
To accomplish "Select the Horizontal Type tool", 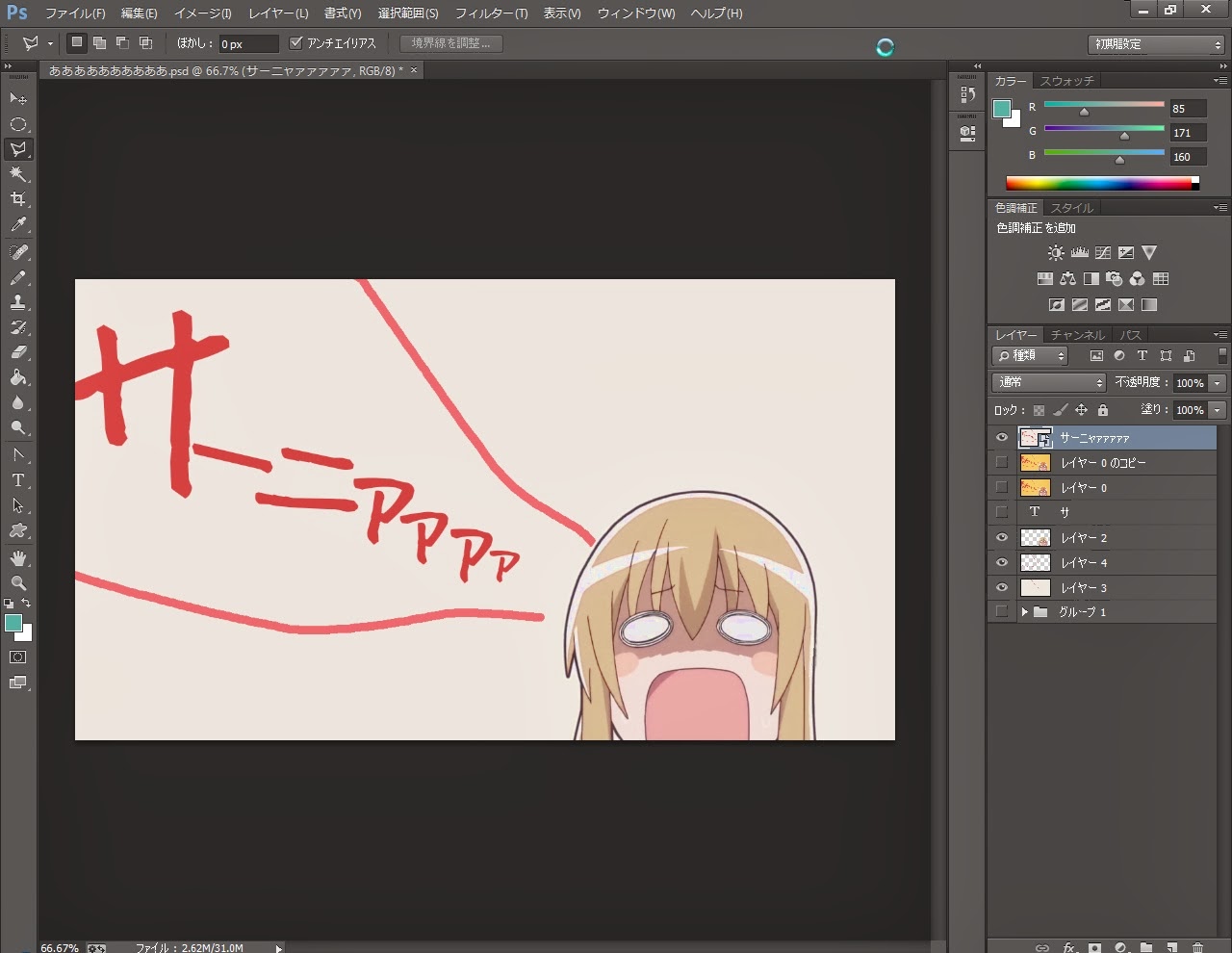I will point(18,479).
